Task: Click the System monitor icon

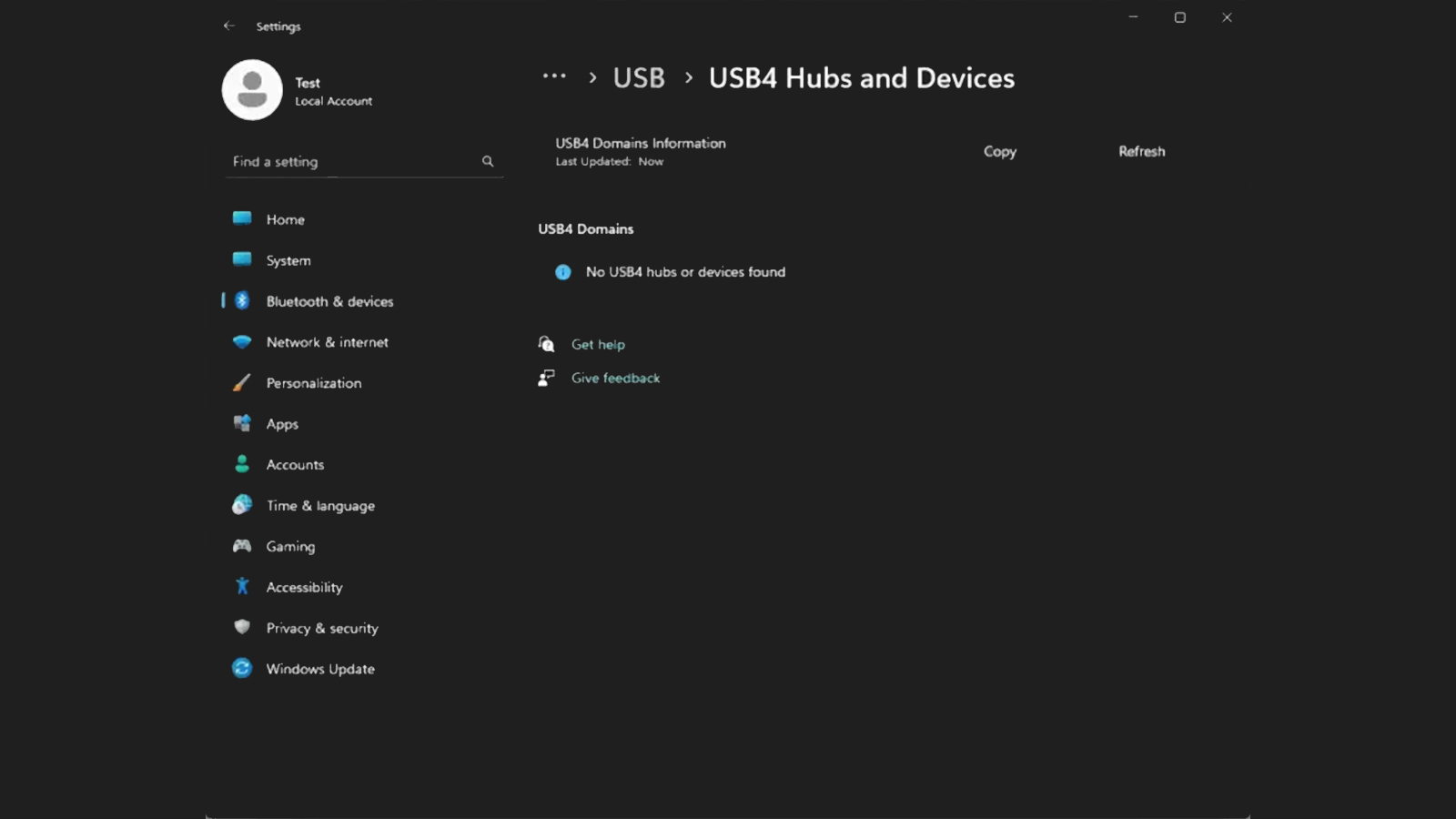Action: pos(242,259)
